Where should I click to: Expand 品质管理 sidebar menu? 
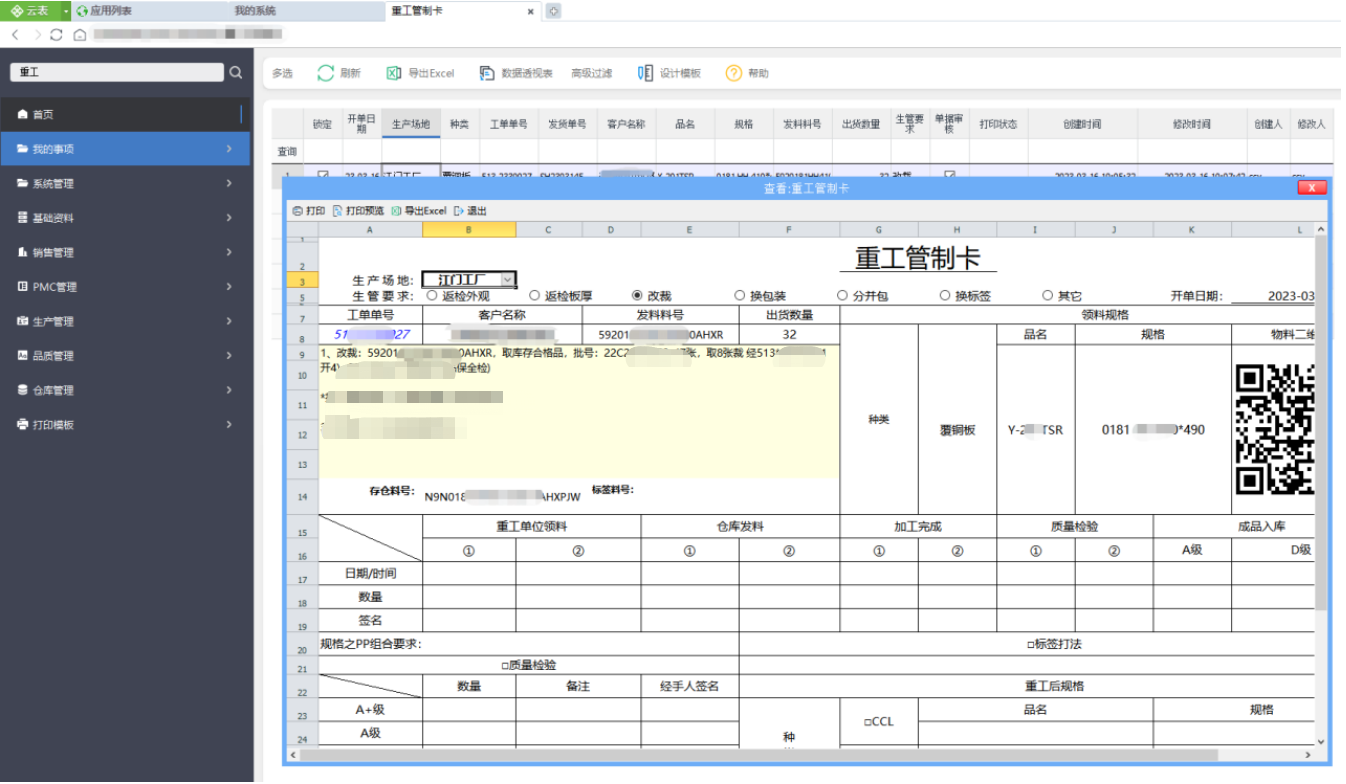(125, 356)
